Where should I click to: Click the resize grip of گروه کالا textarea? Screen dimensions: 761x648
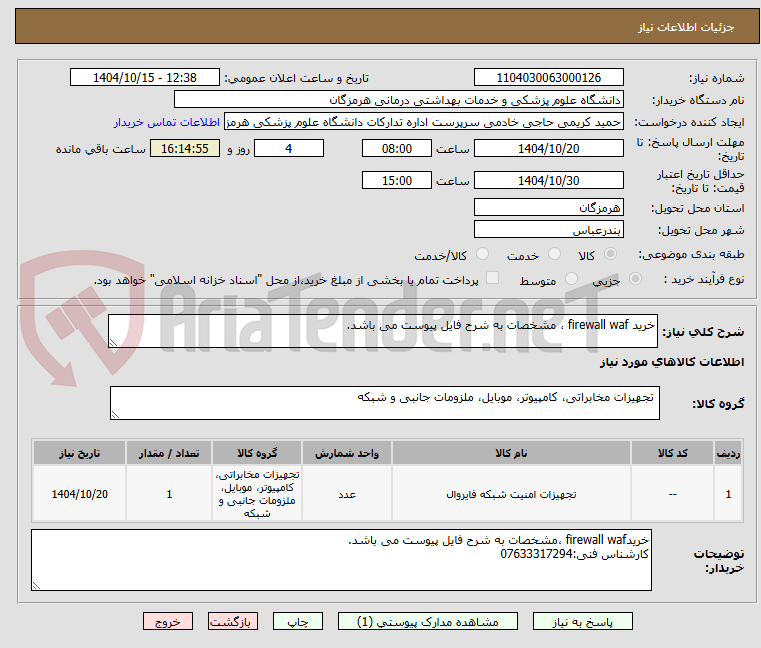[x=116, y=415]
